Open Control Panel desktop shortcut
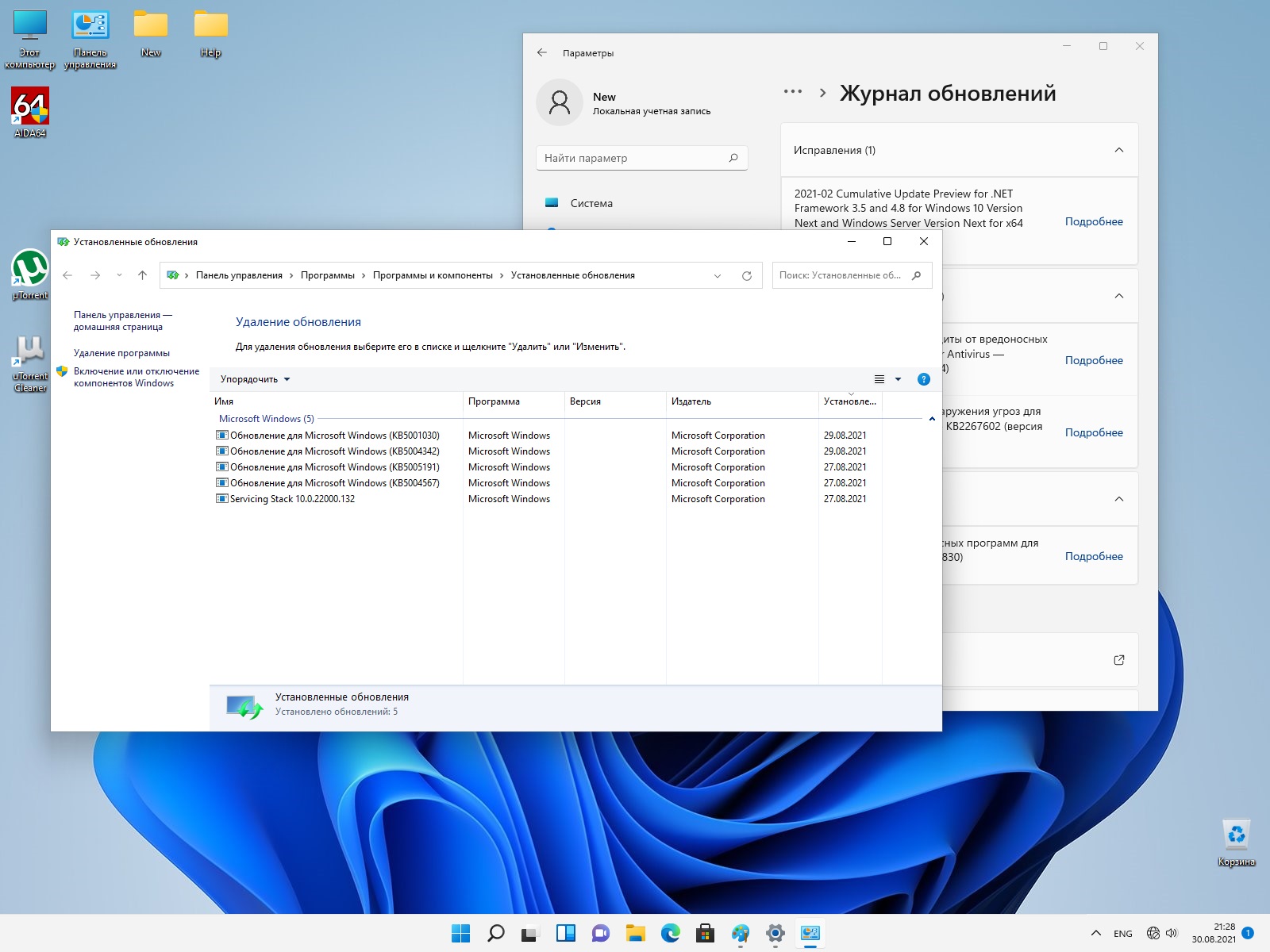Screen dimensions: 1270x952 pos(90,39)
